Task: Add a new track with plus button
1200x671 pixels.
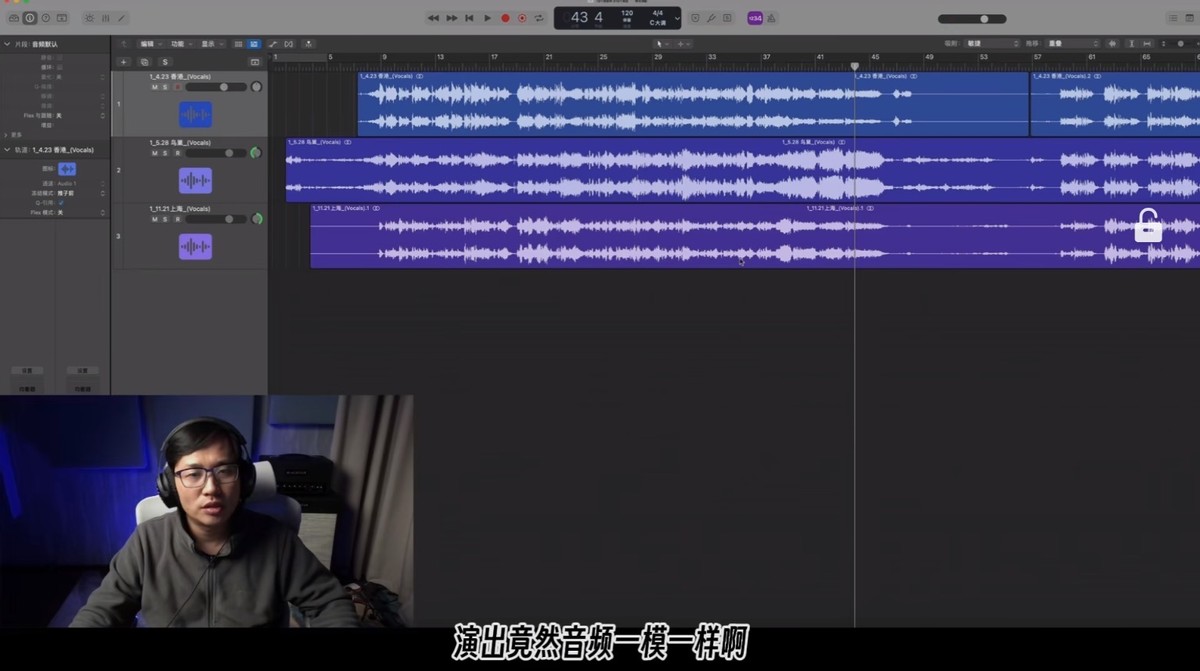Action: [124, 62]
